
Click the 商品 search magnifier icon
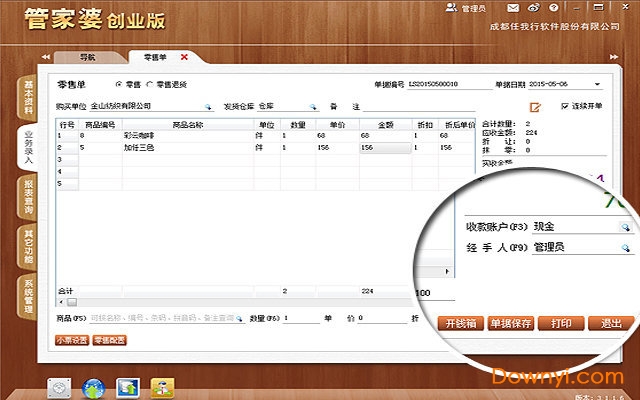(x=241, y=318)
